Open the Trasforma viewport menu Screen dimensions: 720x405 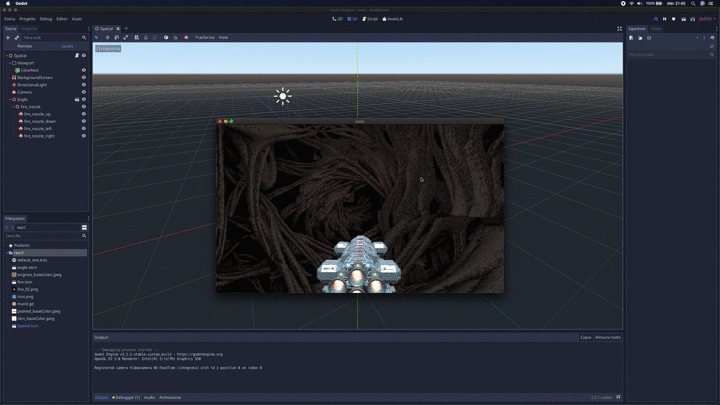pos(204,38)
